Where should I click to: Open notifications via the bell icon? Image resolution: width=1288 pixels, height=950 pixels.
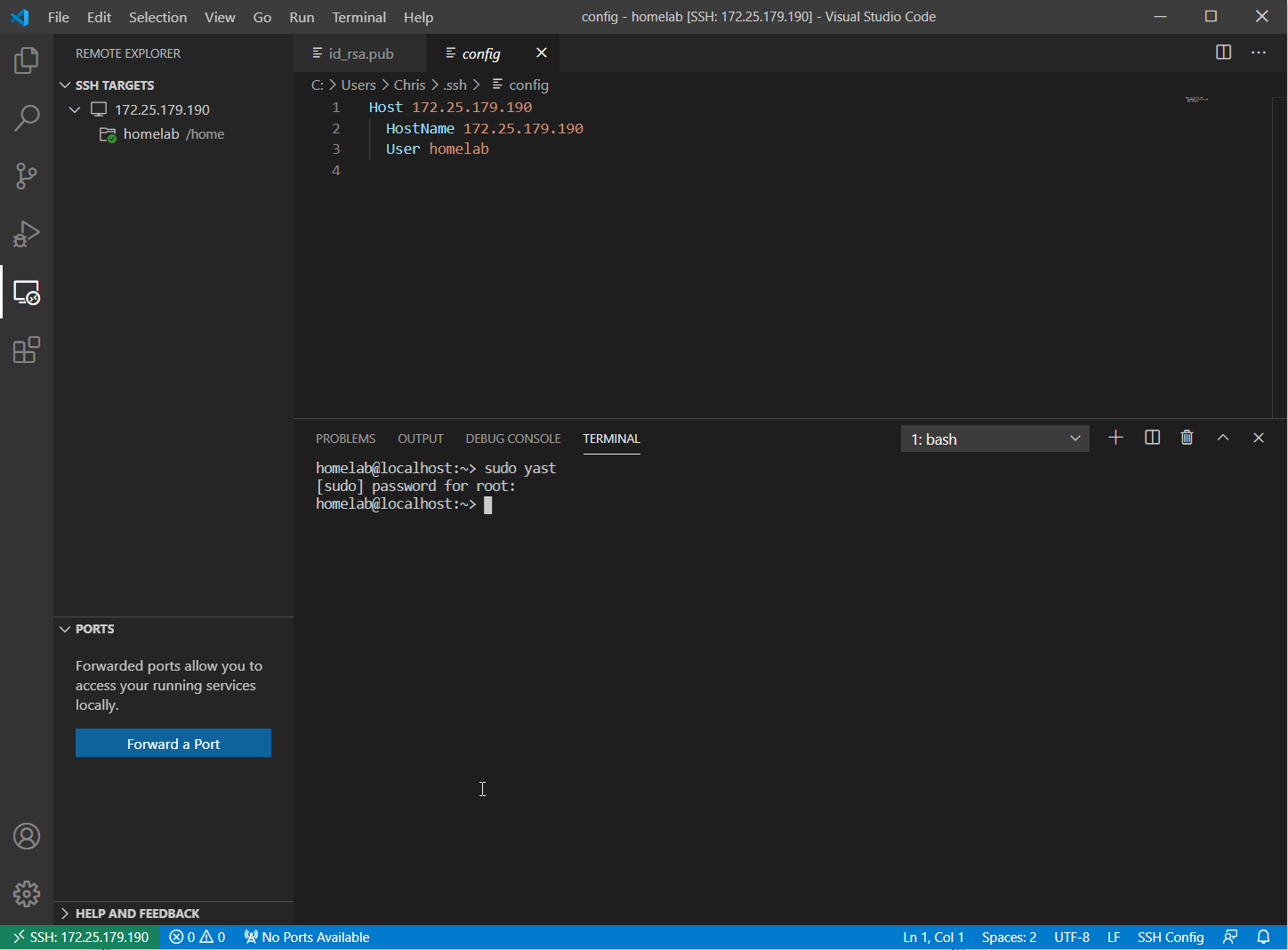coord(1263,937)
